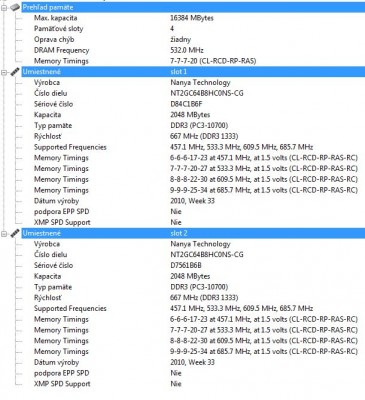Screen dimensions: 365x400
Task: Select slot 2 XMP SPD Support row
Action: coord(193,384)
